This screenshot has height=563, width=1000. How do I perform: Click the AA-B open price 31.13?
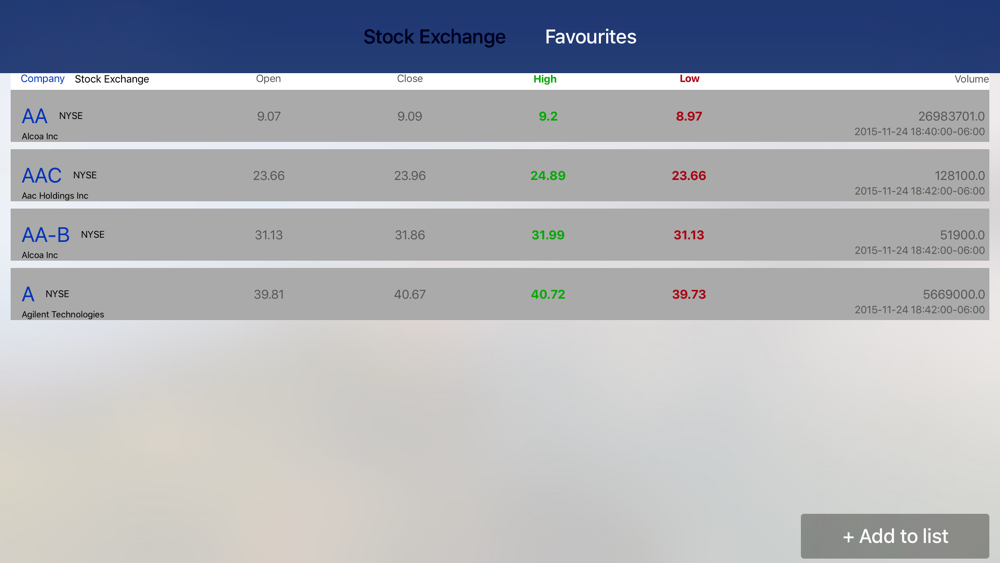(268, 235)
